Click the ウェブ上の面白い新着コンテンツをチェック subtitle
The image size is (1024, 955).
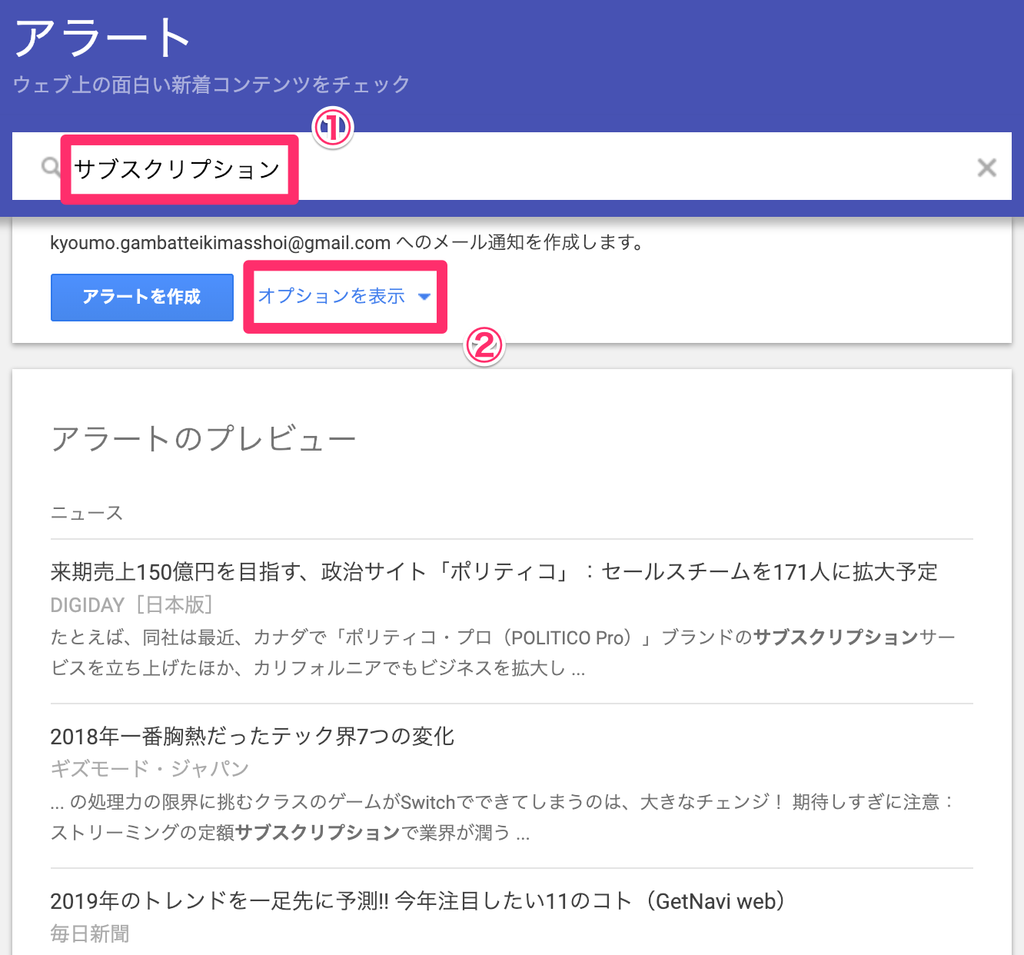pyautogui.click(x=212, y=84)
